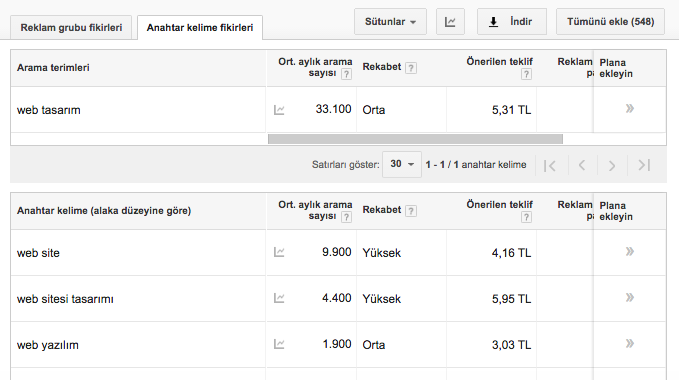Click the 1 - 1 / 1 anahtar kelime text

[476, 165]
